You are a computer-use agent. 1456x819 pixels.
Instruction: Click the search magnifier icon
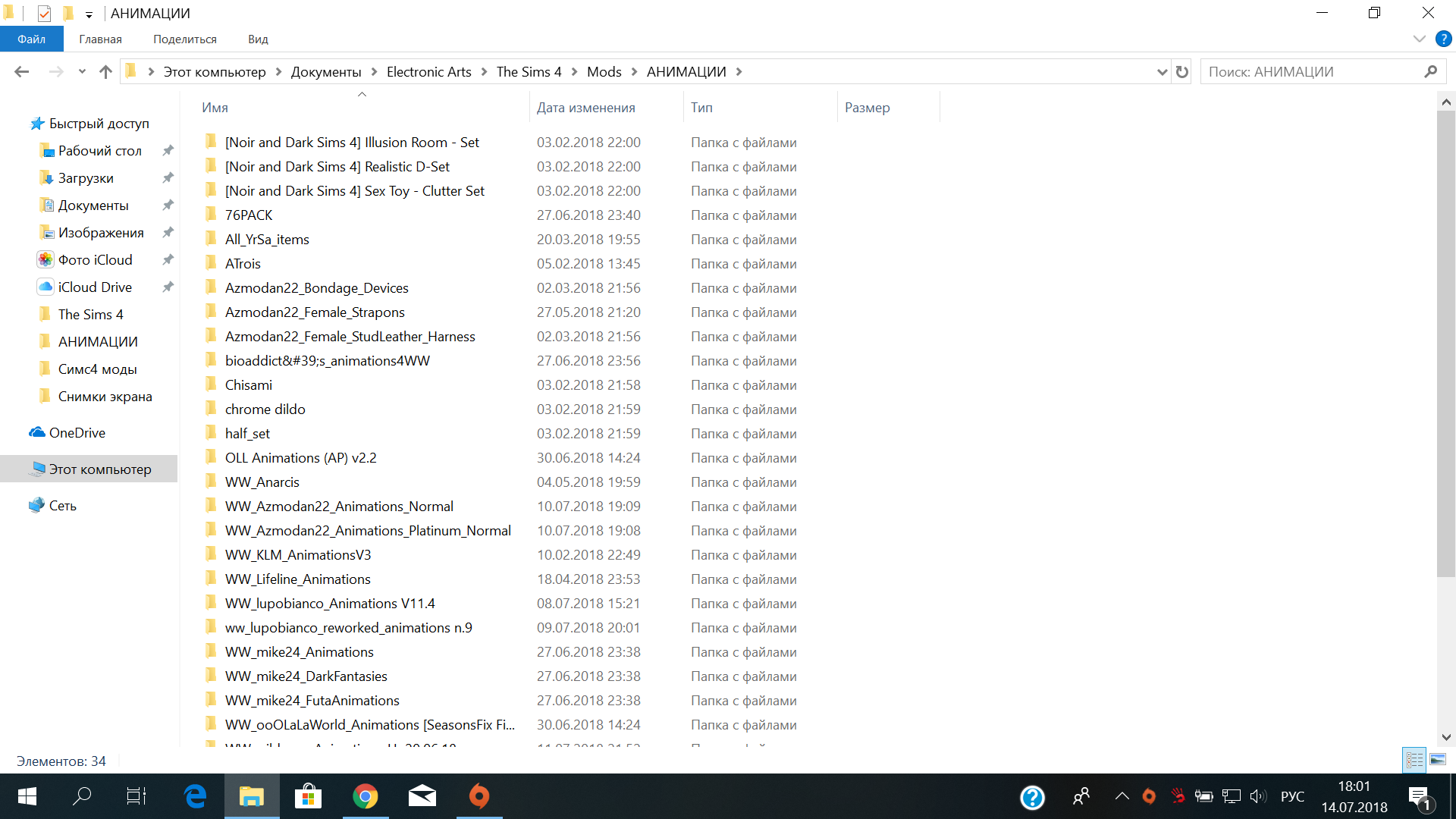1430,71
